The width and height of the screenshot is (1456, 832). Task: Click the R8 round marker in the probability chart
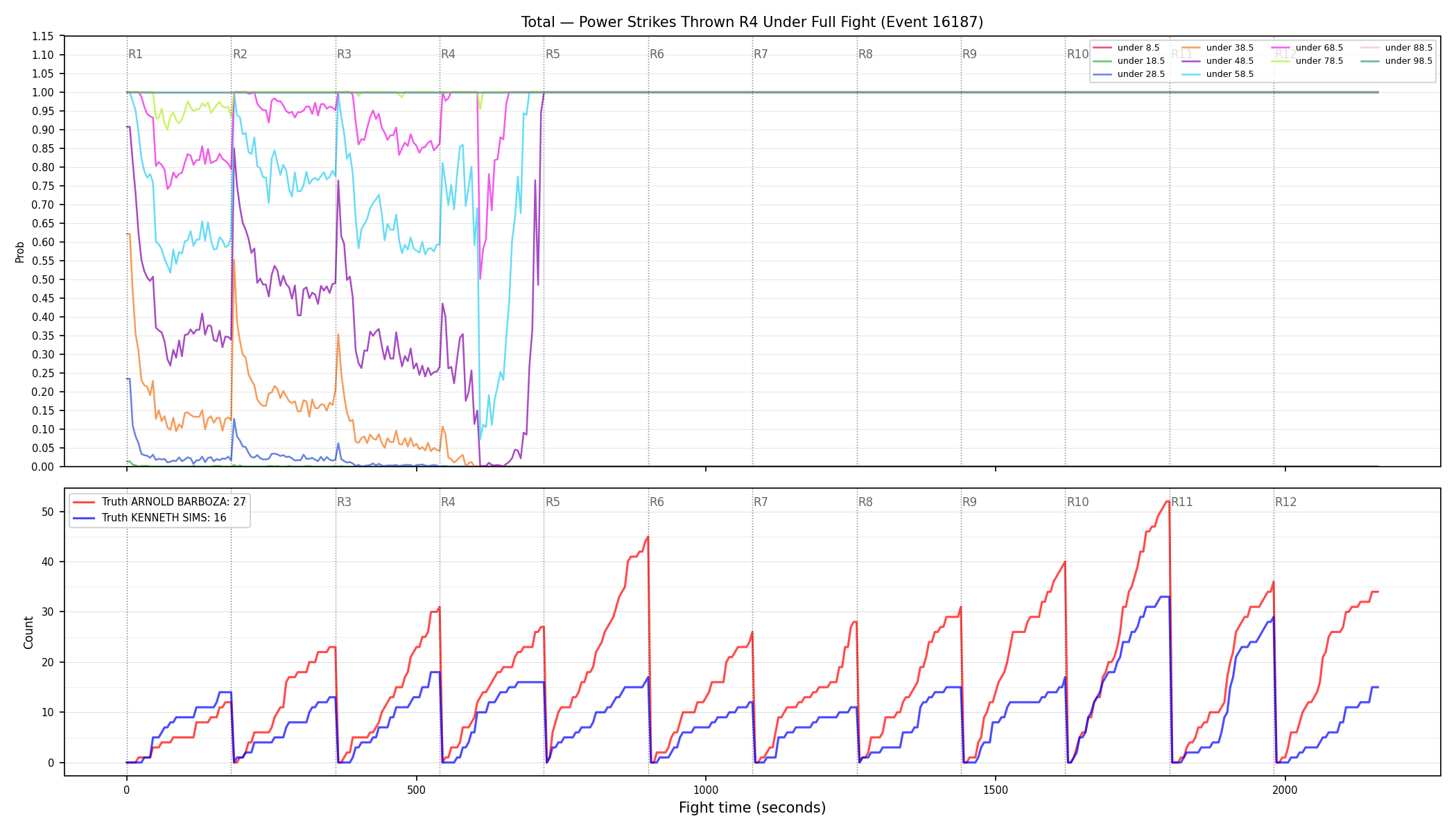click(x=865, y=54)
